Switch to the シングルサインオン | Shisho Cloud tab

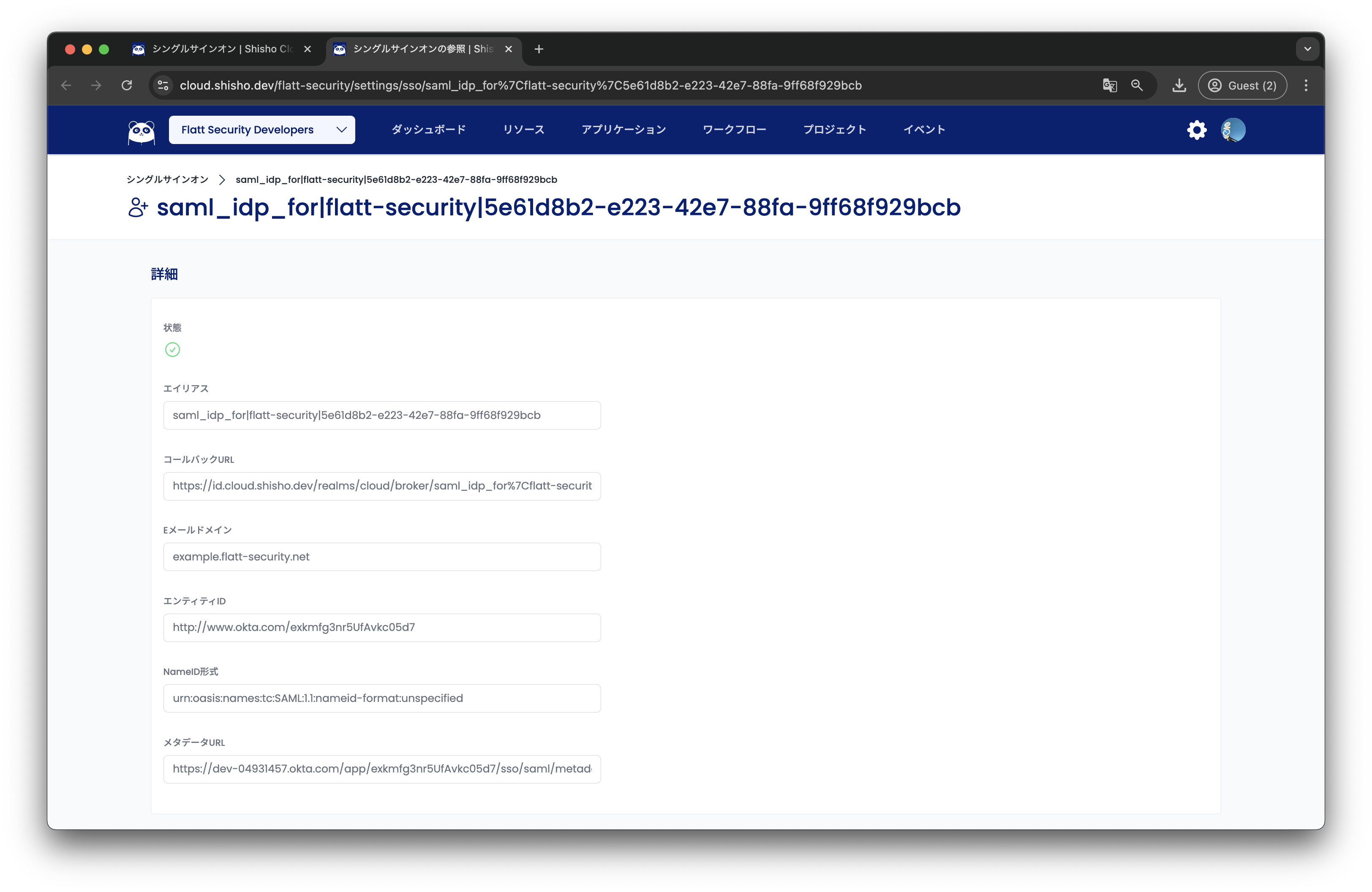click(x=222, y=49)
